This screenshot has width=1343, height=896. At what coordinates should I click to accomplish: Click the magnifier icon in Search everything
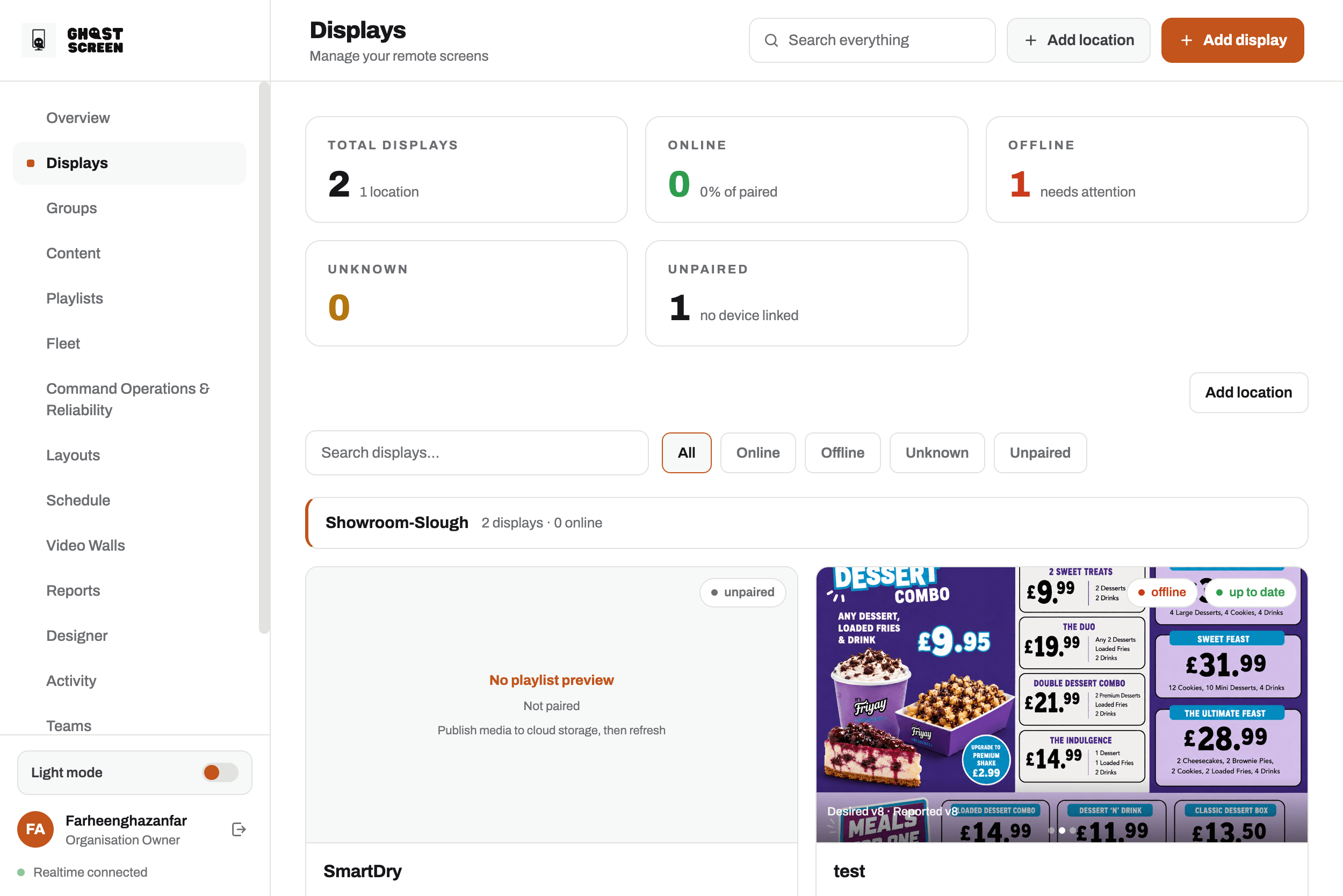point(771,40)
